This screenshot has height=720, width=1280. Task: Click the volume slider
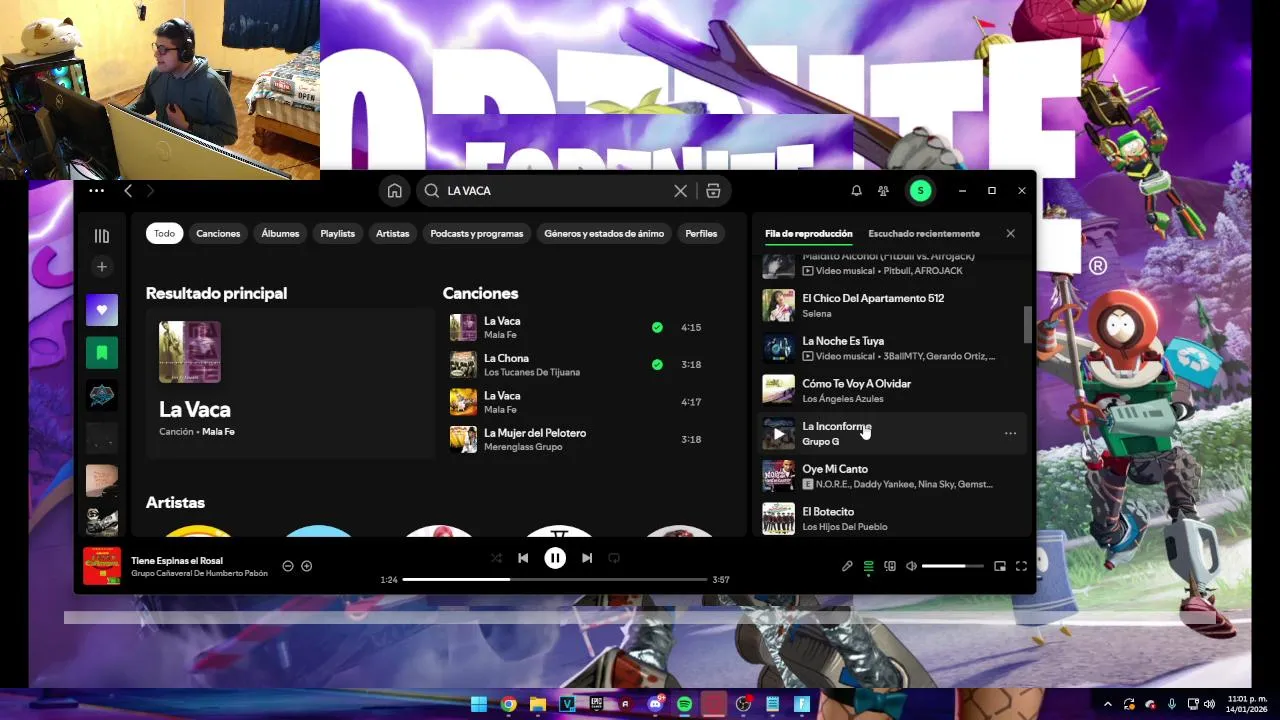point(952,566)
